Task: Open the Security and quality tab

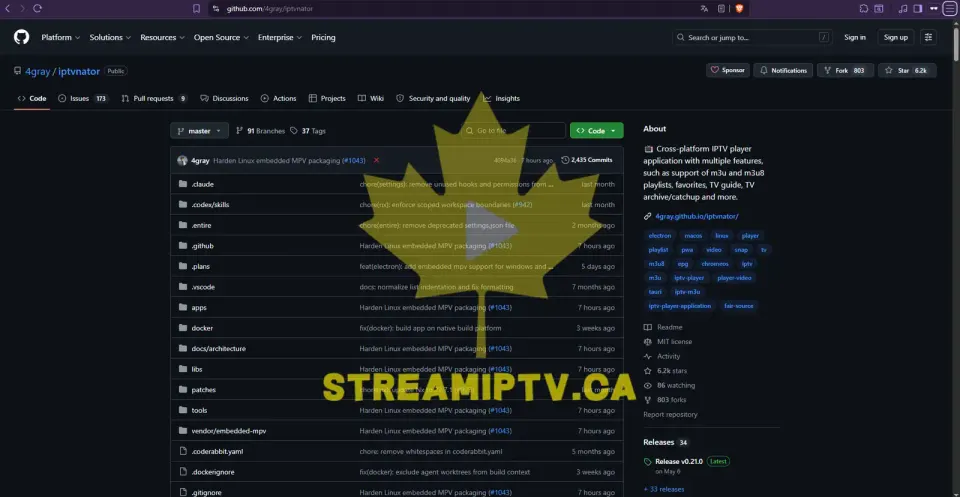Action: (433, 99)
